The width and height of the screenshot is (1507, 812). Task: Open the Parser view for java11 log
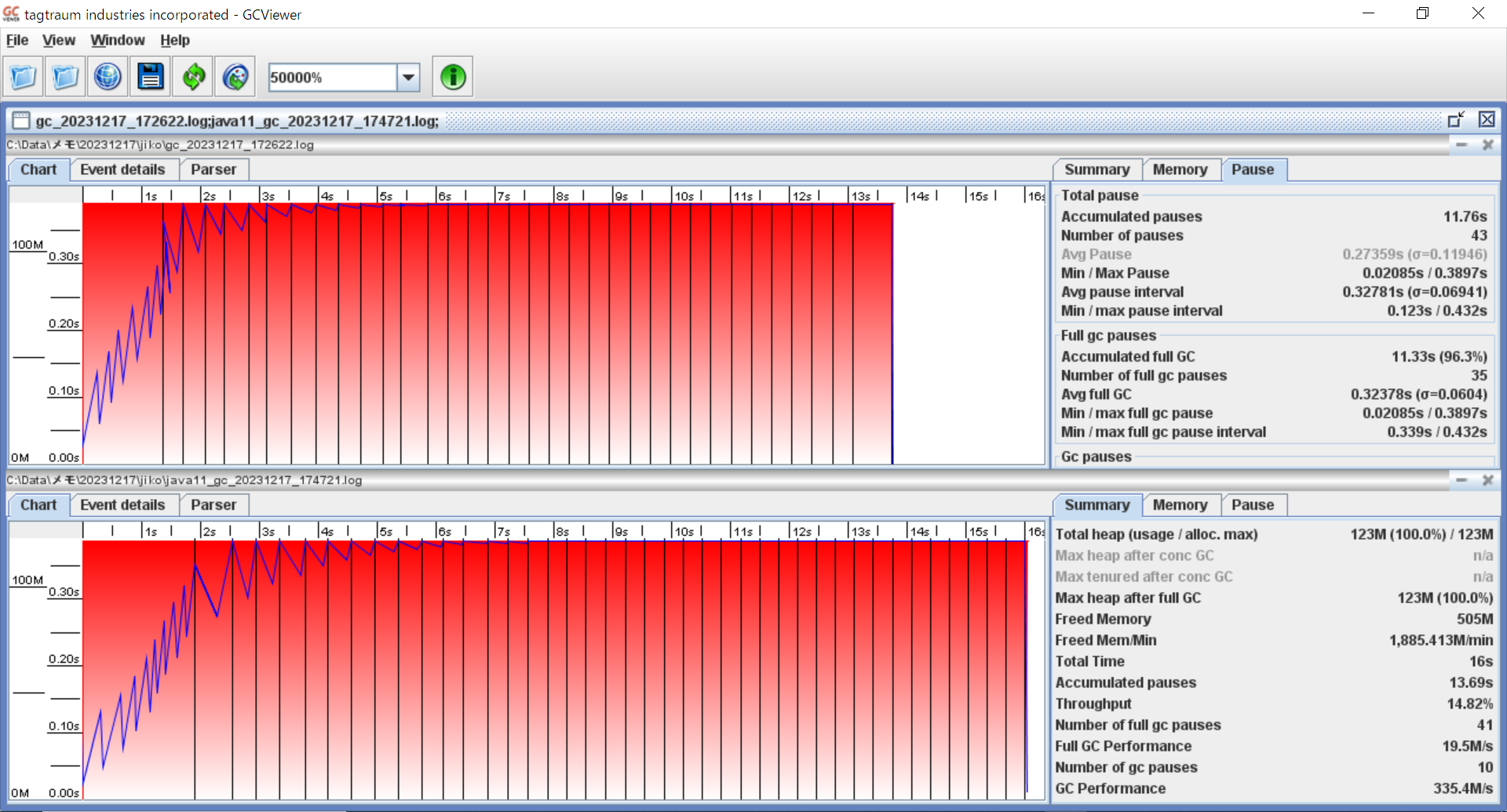point(213,504)
